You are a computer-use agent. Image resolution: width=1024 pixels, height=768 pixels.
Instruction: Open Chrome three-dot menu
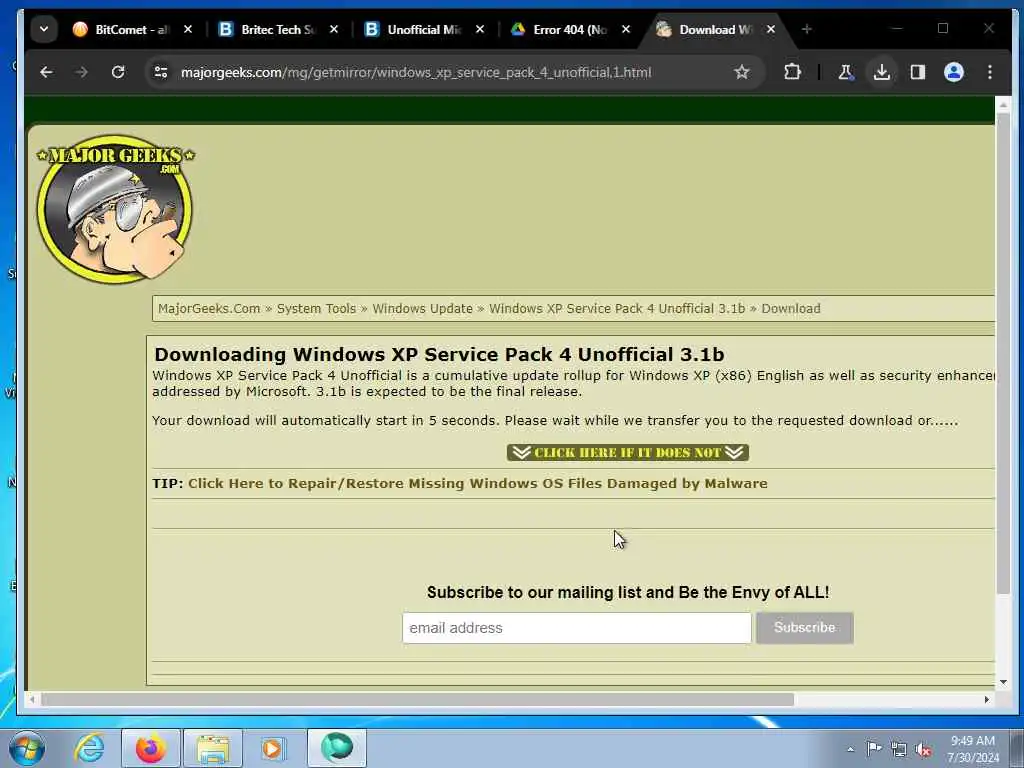tap(990, 72)
